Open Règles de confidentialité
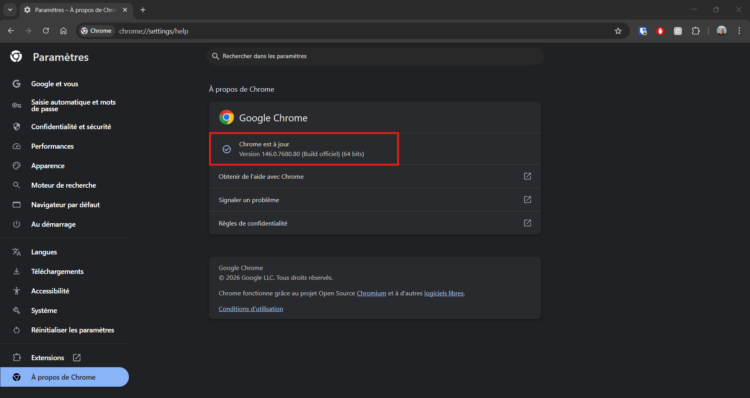The width and height of the screenshot is (750, 398). point(375,223)
